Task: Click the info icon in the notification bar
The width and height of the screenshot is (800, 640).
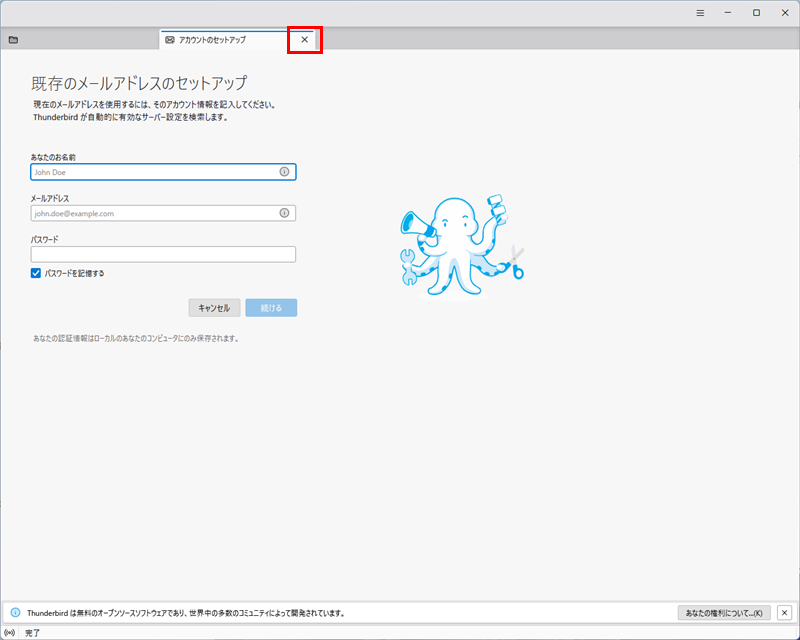Action: 15,612
